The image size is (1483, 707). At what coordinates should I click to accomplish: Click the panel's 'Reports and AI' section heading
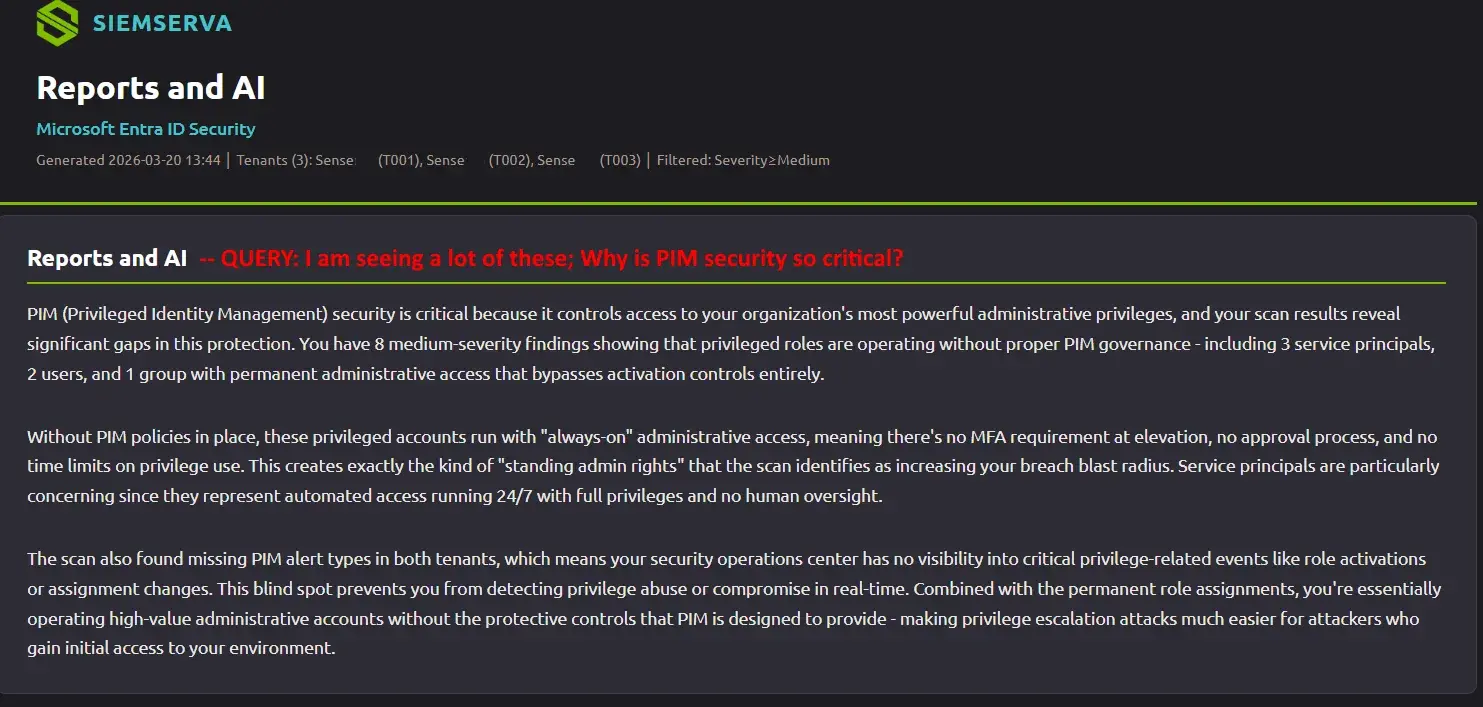107,258
